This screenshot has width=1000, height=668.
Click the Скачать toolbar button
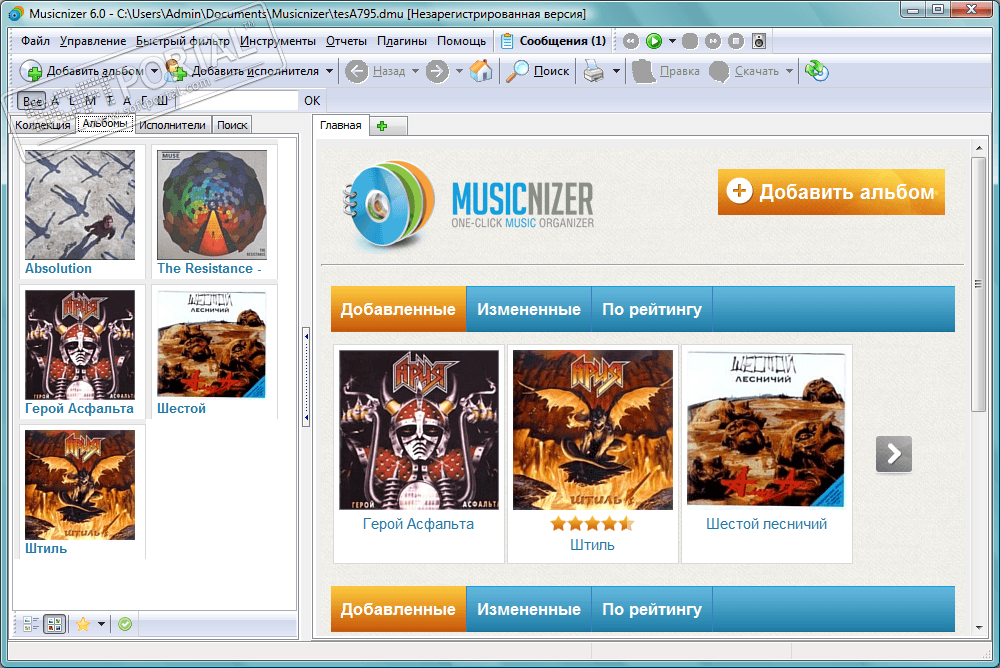745,71
